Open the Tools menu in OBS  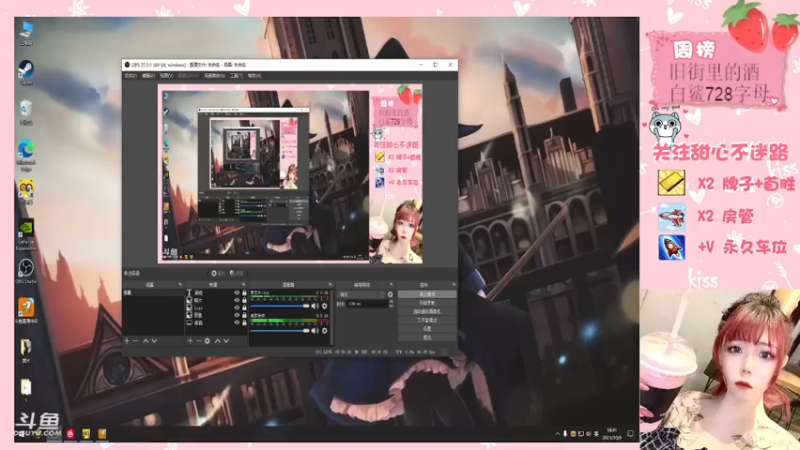click(x=236, y=76)
